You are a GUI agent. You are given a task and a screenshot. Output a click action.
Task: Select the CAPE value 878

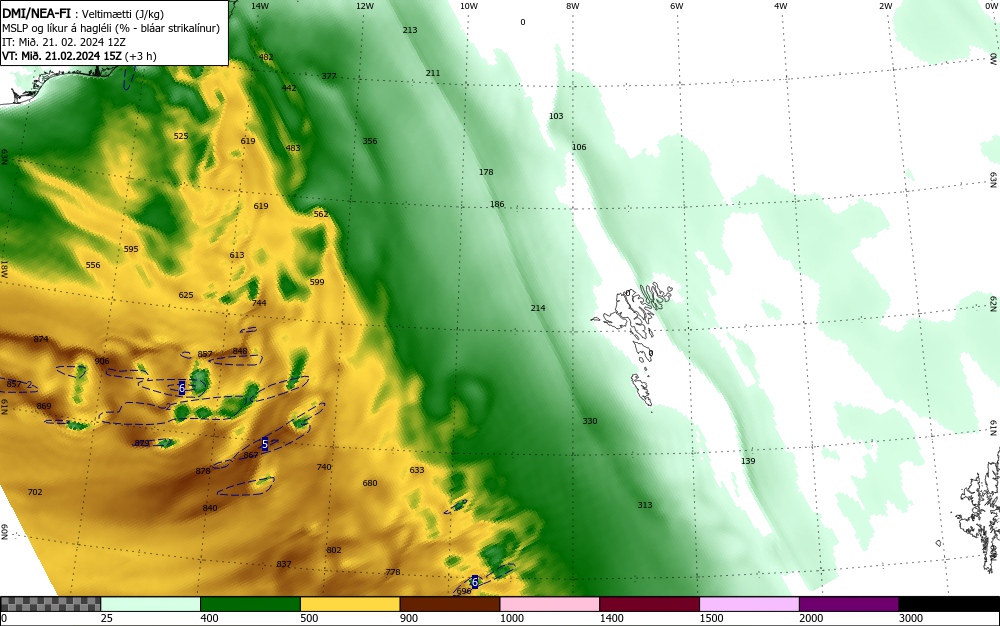[203, 471]
